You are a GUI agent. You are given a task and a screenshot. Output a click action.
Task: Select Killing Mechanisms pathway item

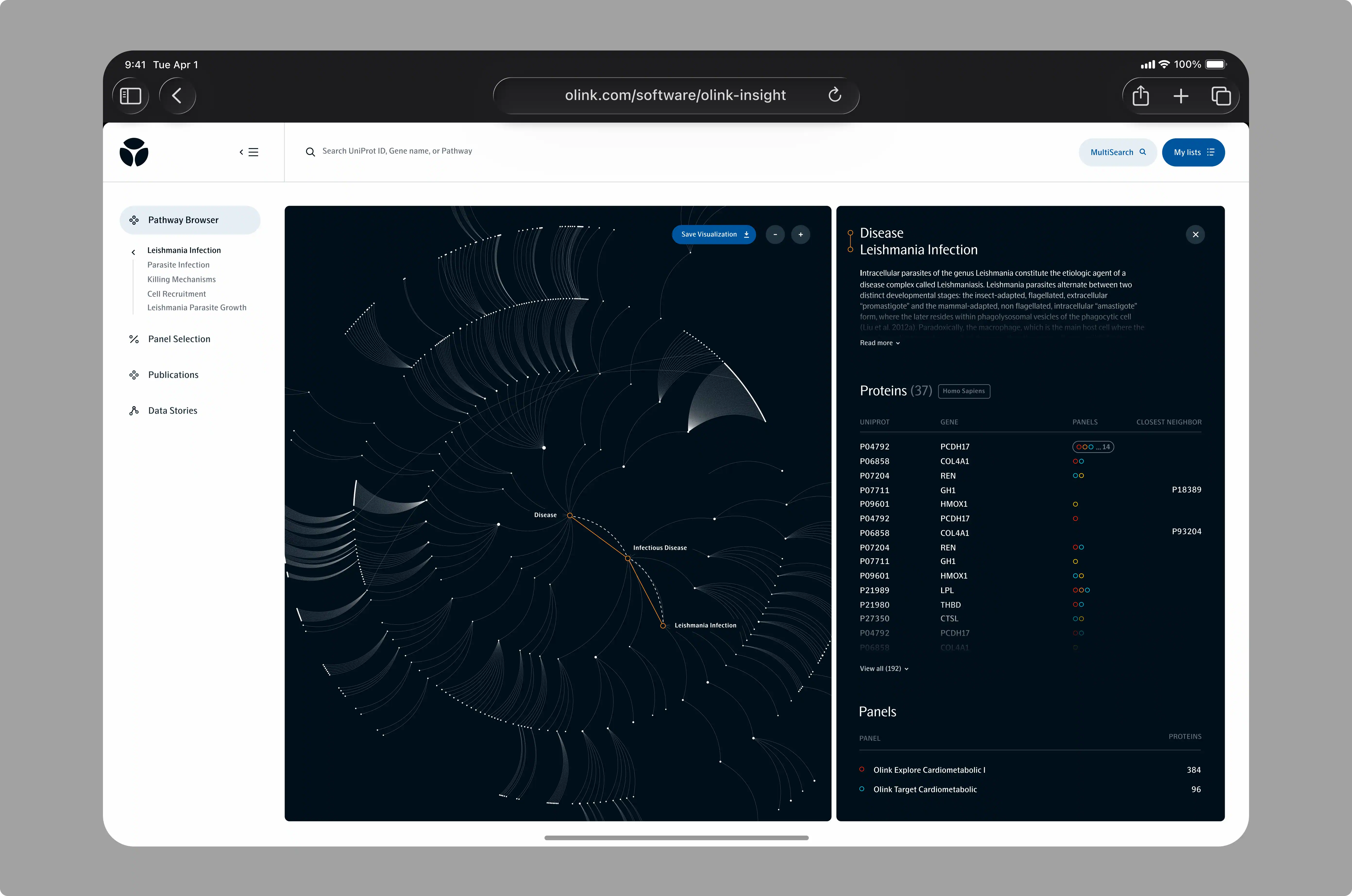181,279
